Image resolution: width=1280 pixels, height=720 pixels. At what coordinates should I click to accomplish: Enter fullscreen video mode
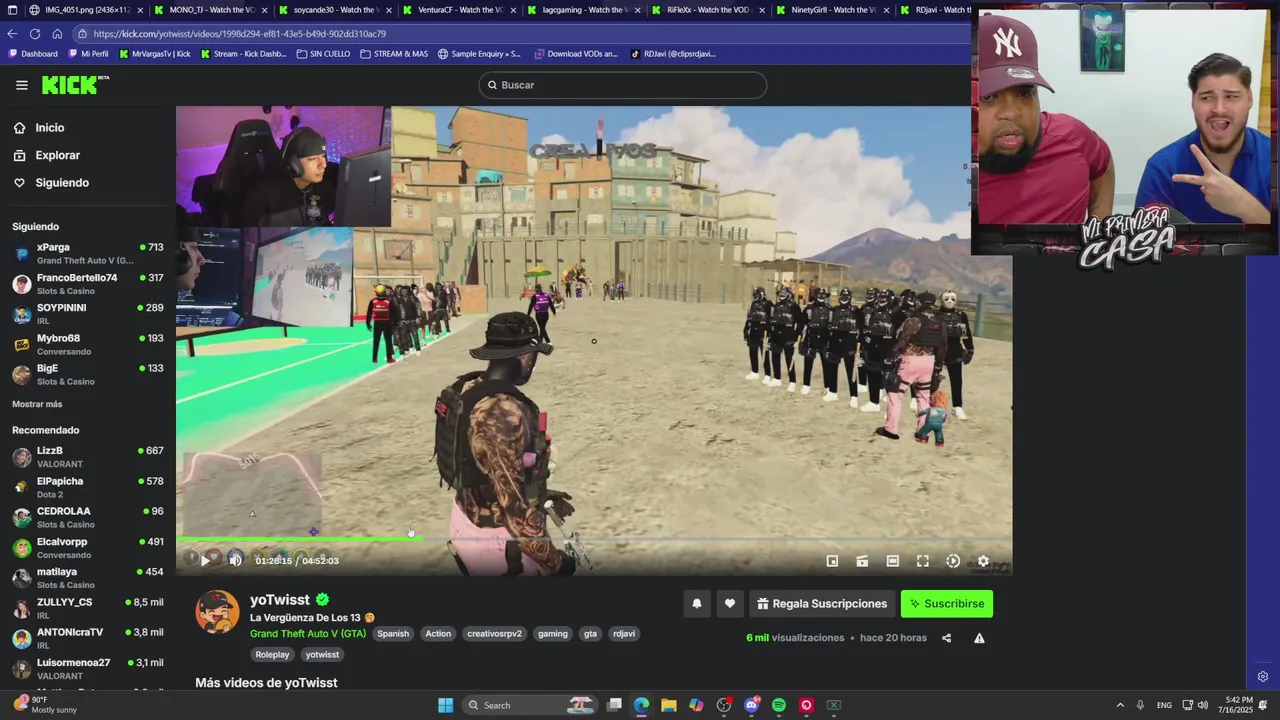(x=923, y=561)
